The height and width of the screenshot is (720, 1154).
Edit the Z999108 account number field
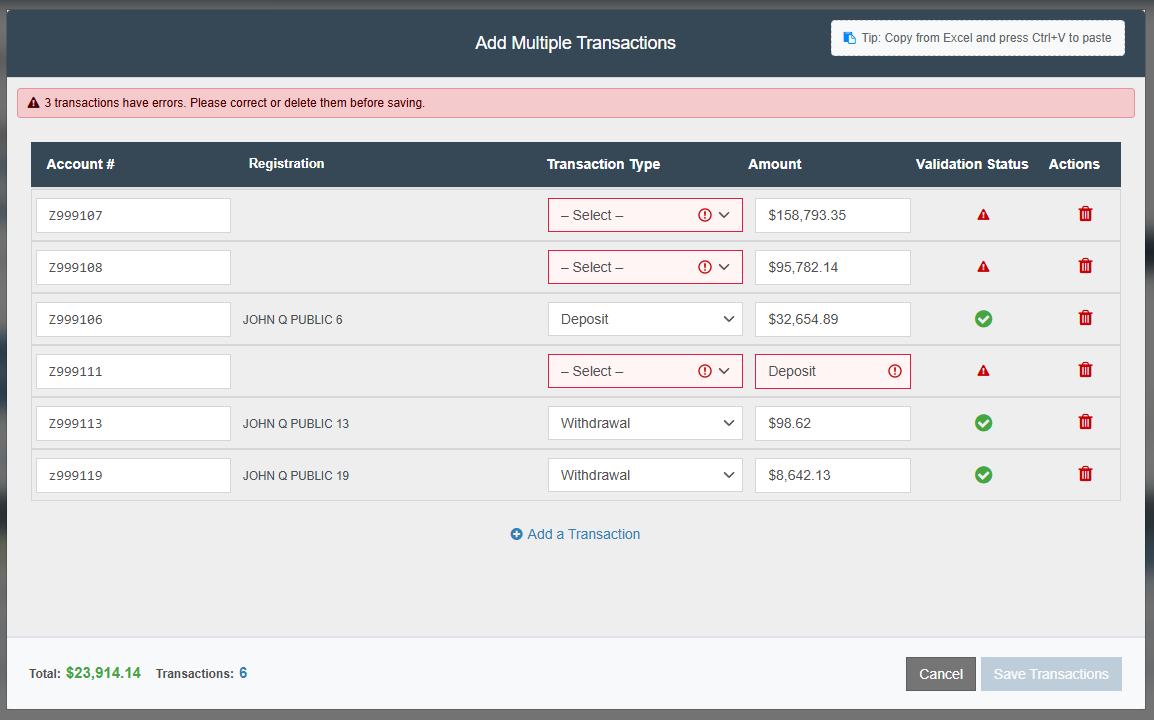pyautogui.click(x=133, y=267)
